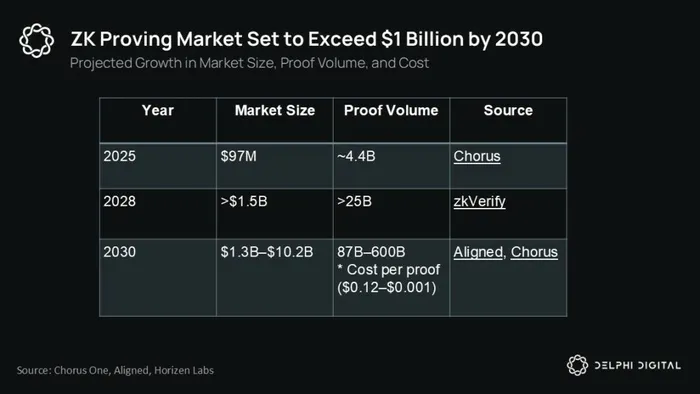Click the DELPHI DIGITAL wordmark text
The width and height of the screenshot is (700, 394).
[638, 365]
